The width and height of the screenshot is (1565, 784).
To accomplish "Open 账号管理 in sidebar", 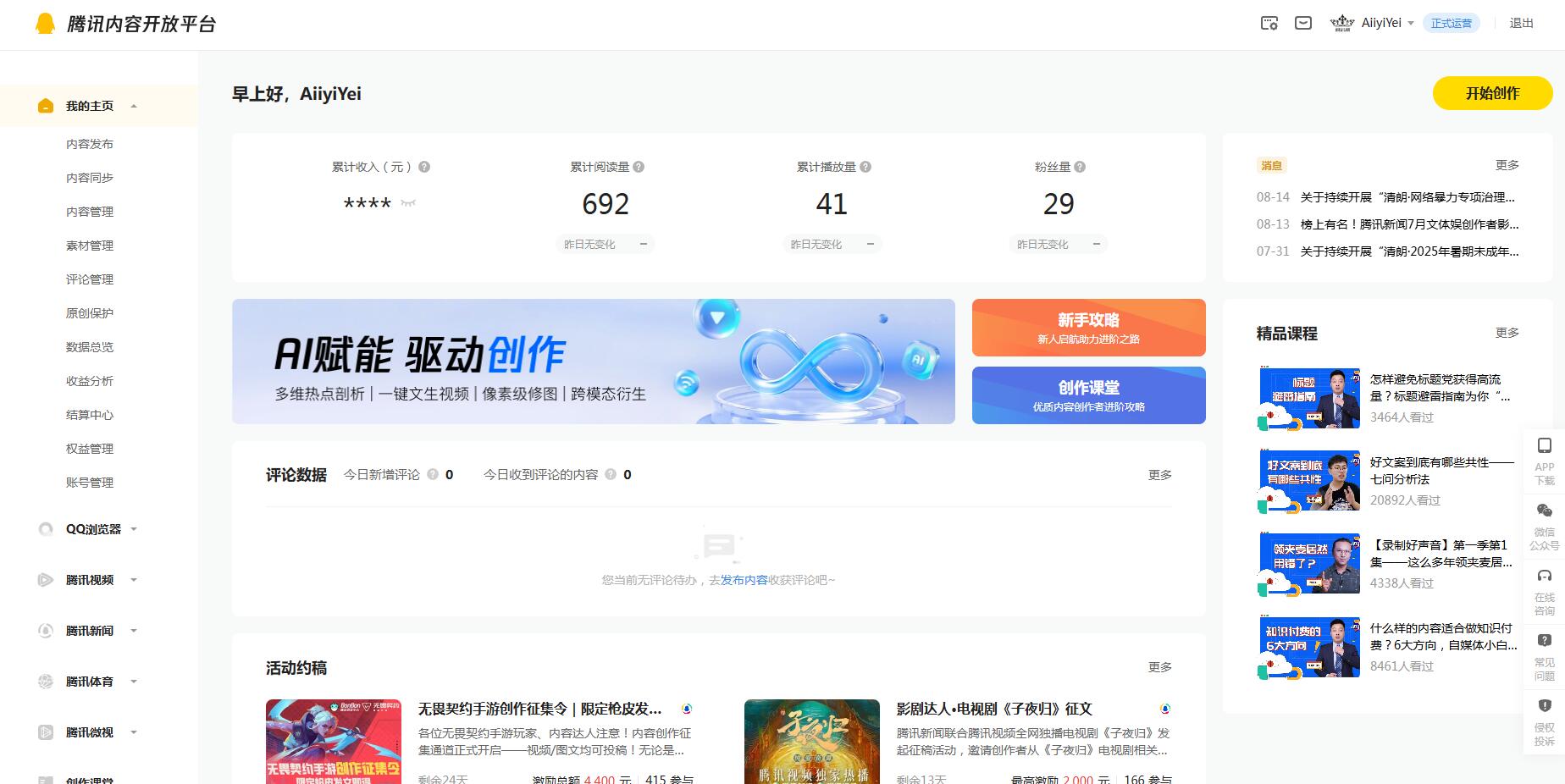I will 90,483.
